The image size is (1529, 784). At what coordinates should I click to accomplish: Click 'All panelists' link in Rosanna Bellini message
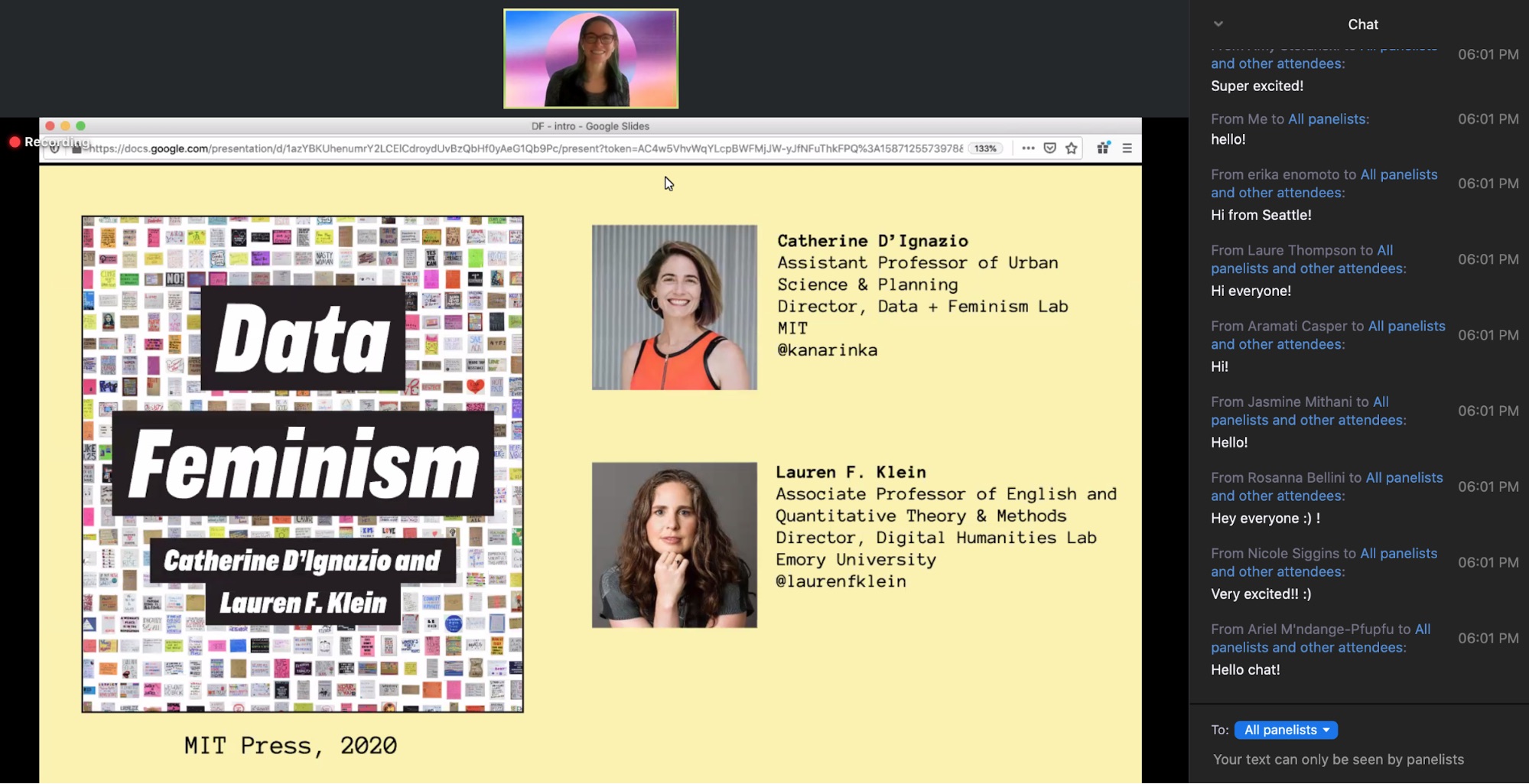coord(1404,477)
